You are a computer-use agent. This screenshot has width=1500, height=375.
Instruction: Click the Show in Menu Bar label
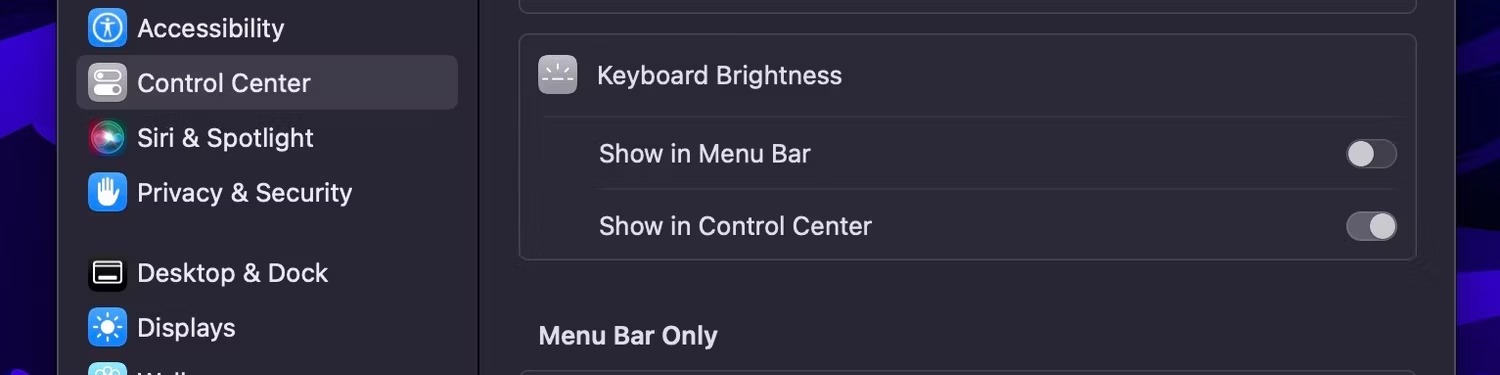click(705, 154)
